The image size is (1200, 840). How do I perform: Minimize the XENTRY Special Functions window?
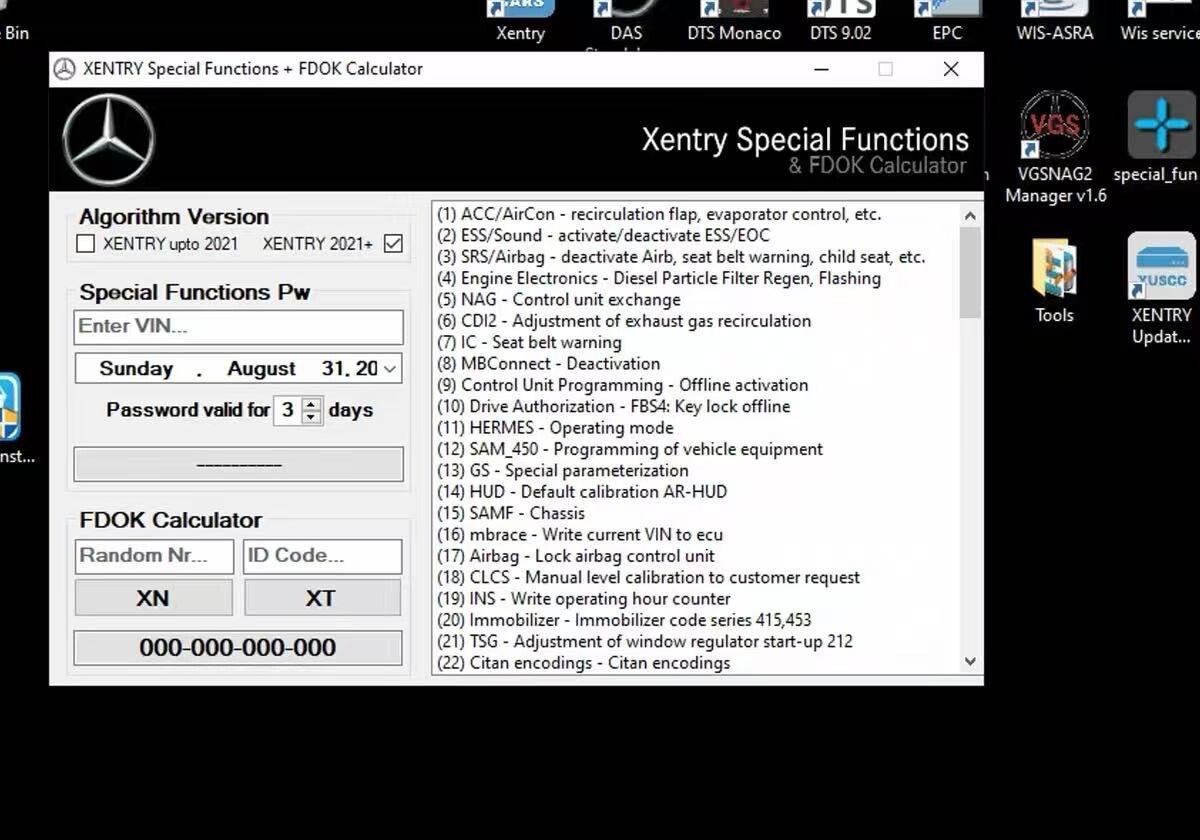pyautogui.click(x=821, y=69)
